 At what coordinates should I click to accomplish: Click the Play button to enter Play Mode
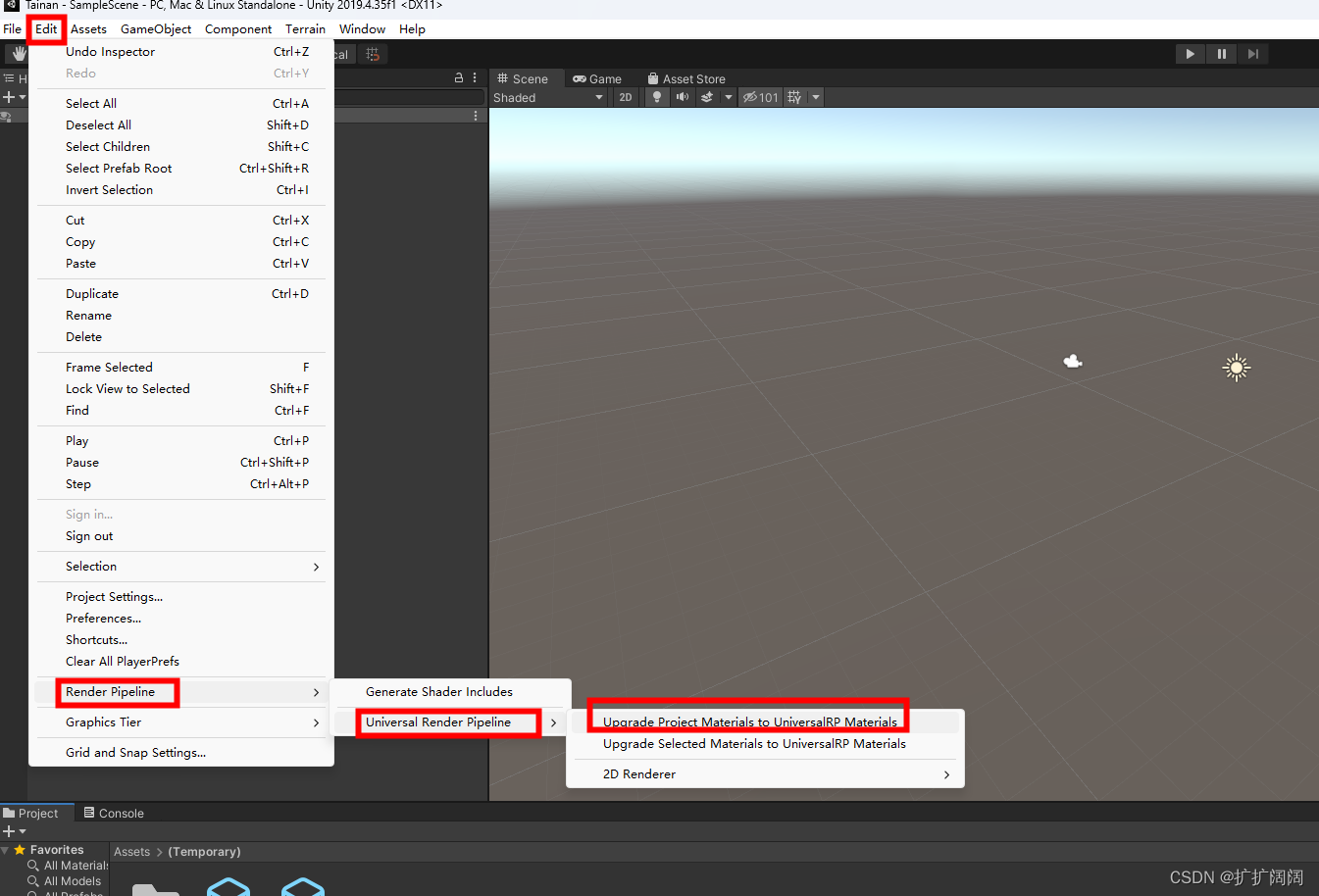tap(1189, 54)
